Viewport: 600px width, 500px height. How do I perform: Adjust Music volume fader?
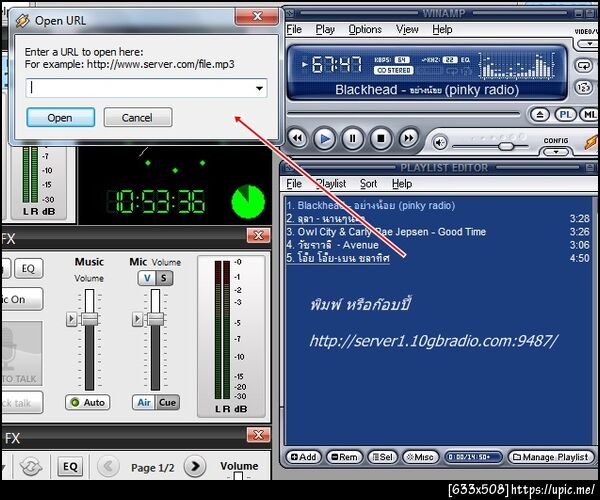click(x=89, y=319)
